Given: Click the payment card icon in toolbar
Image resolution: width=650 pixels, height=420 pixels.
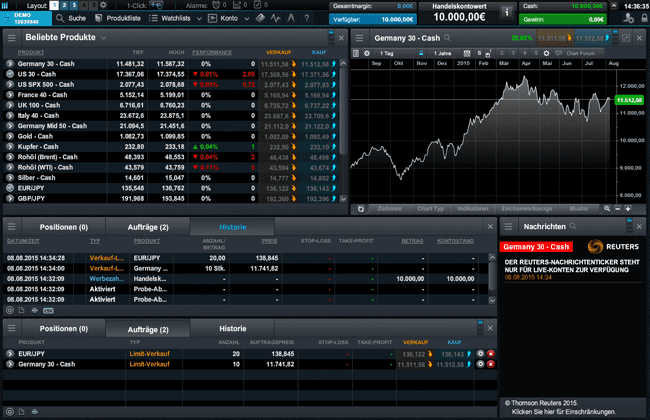Looking at the screenshot, I should click(x=260, y=18).
